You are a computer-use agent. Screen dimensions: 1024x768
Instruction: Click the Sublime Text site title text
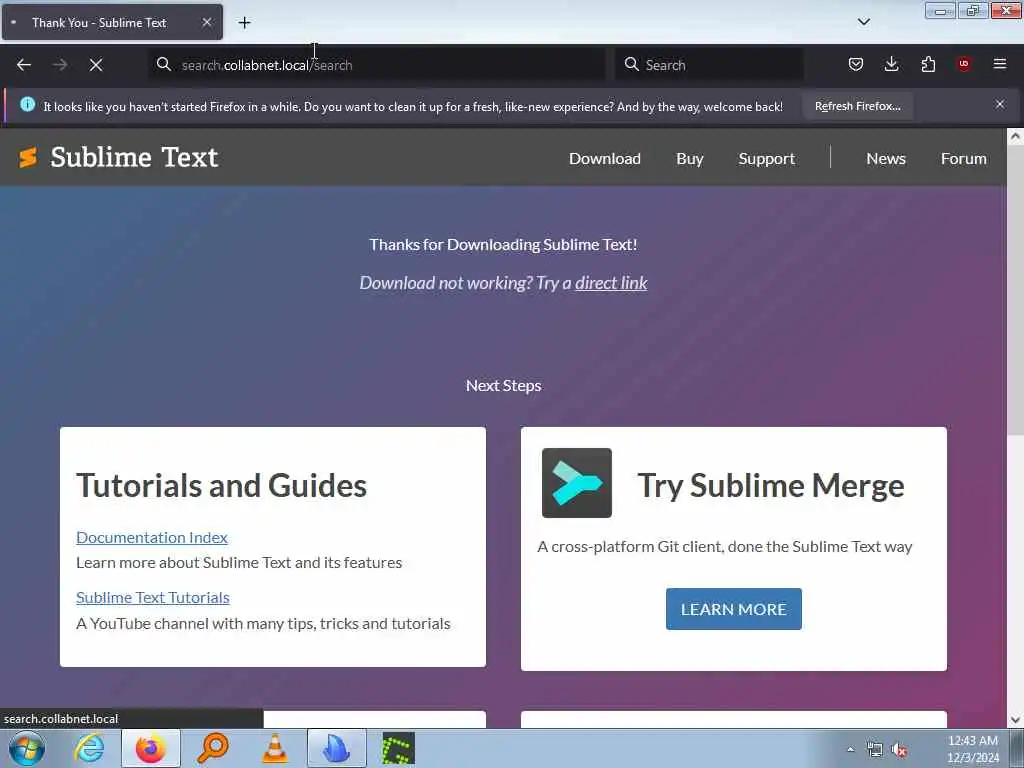pos(134,157)
